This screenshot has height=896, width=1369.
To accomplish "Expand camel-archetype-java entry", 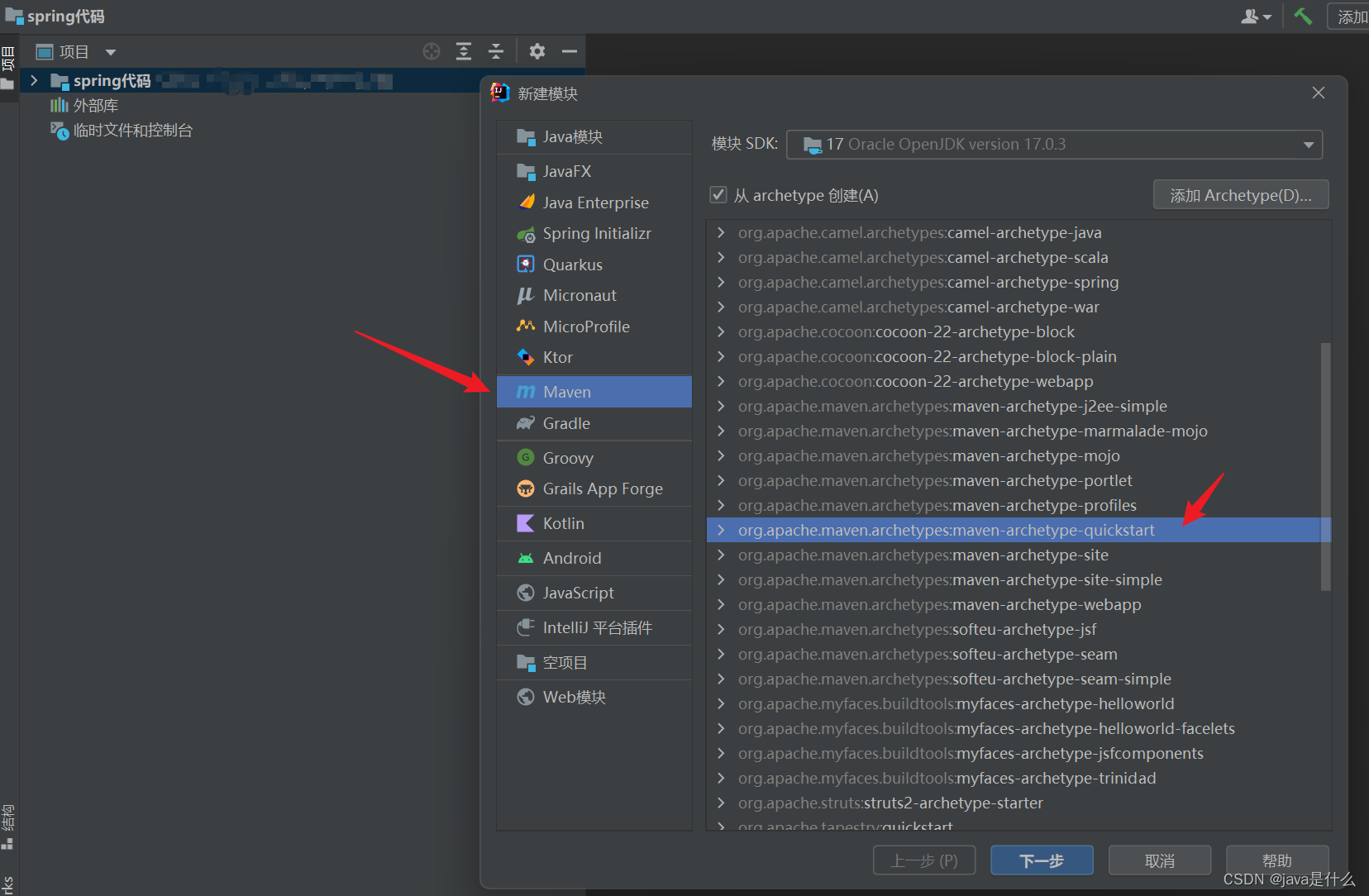I will click(x=721, y=232).
